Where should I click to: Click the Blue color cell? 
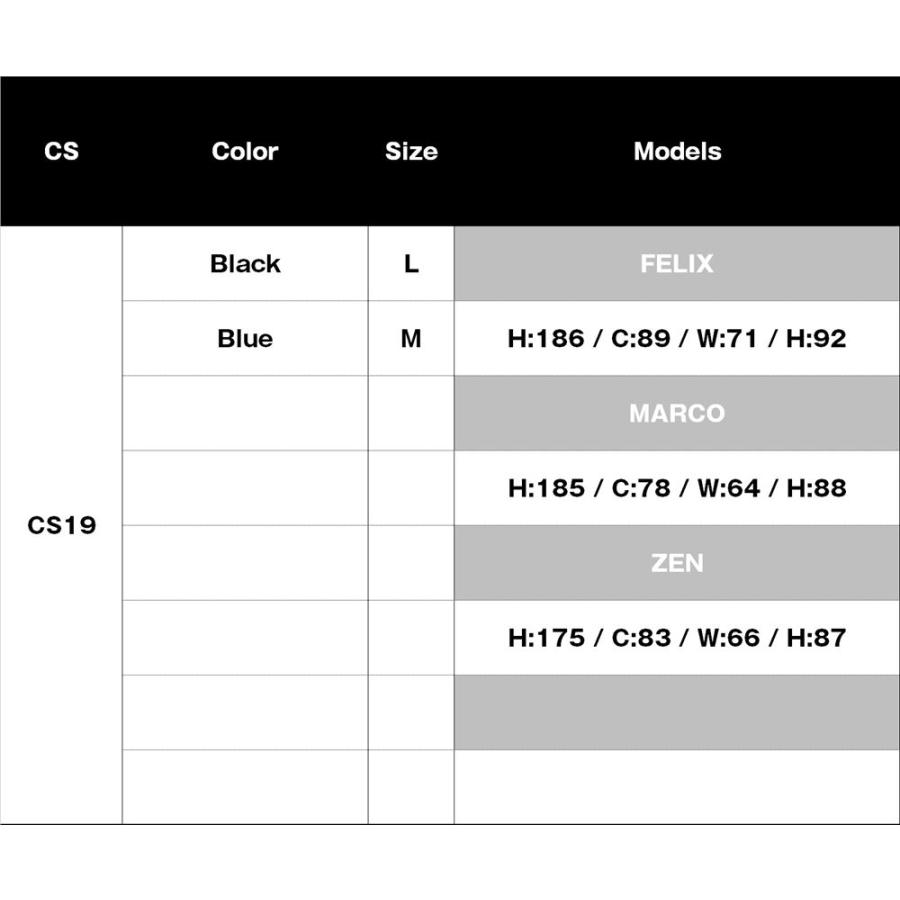(x=245, y=339)
